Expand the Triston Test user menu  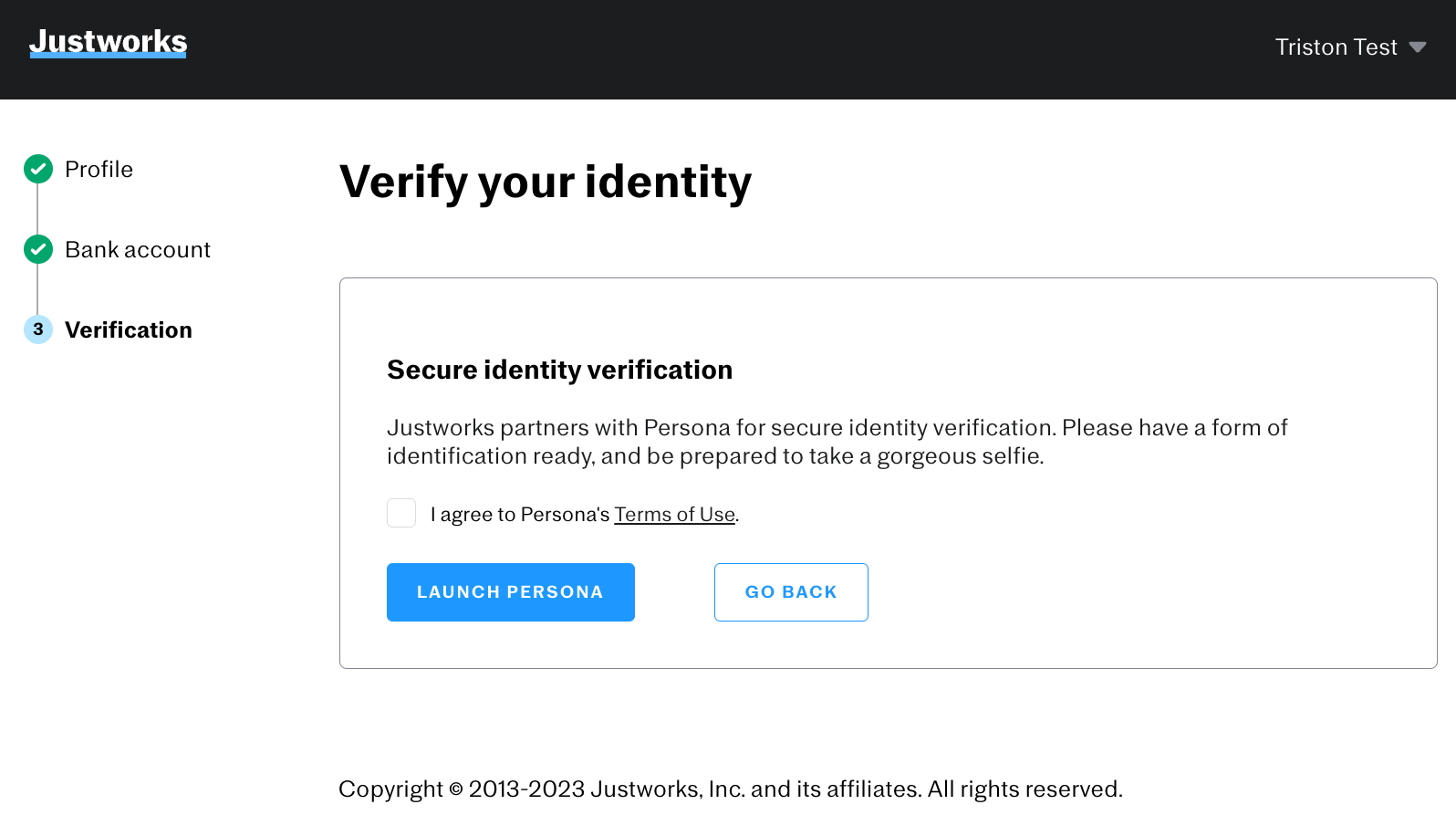tap(1350, 47)
